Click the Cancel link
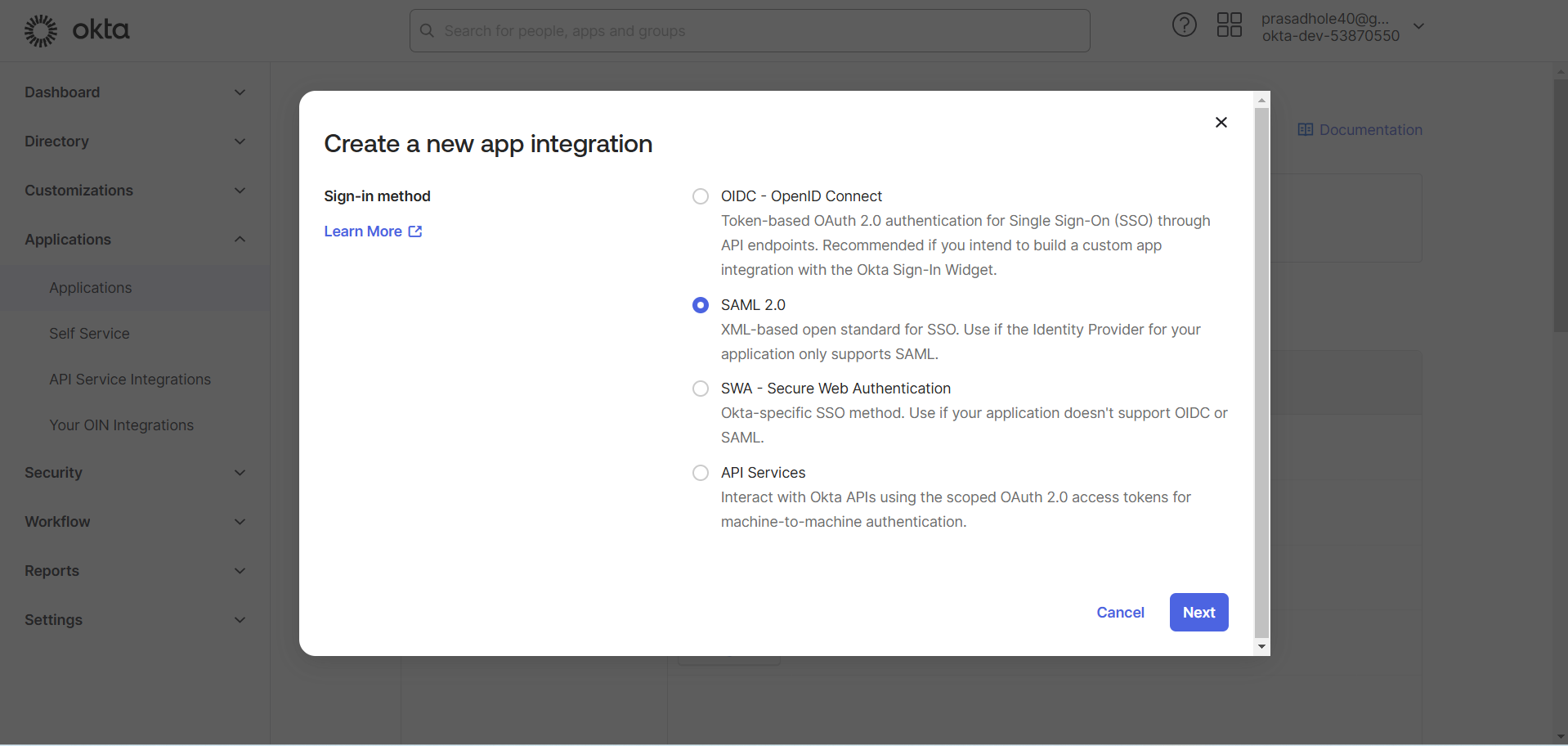This screenshot has width=1568, height=746. coord(1120,613)
